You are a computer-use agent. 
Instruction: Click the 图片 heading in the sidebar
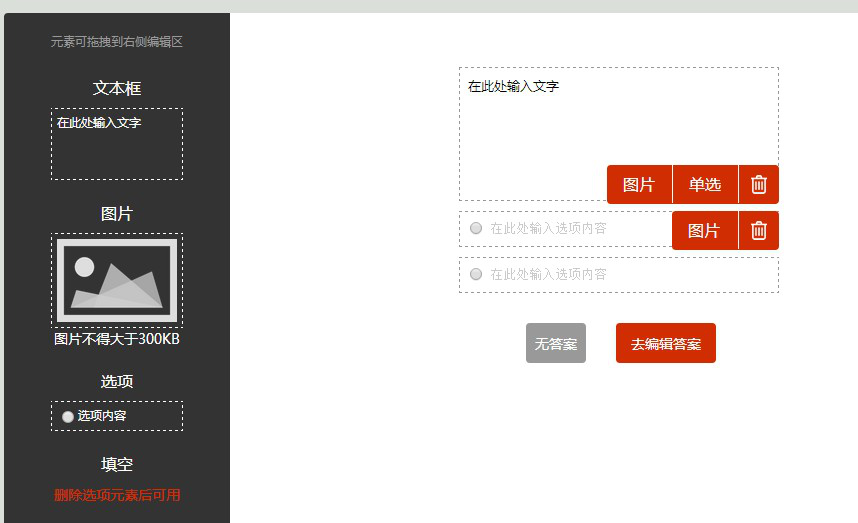(117, 213)
